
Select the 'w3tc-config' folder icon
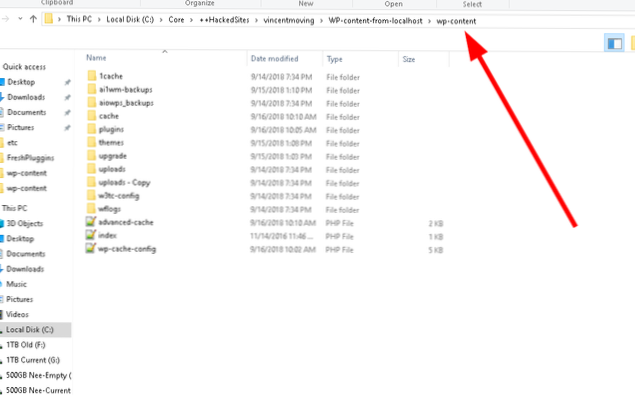92,196
